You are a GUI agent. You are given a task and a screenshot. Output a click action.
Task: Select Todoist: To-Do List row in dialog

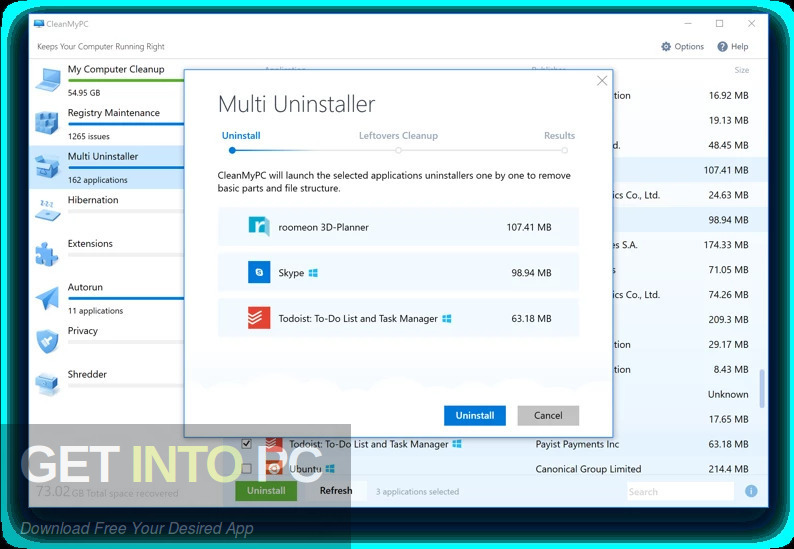click(x=358, y=319)
